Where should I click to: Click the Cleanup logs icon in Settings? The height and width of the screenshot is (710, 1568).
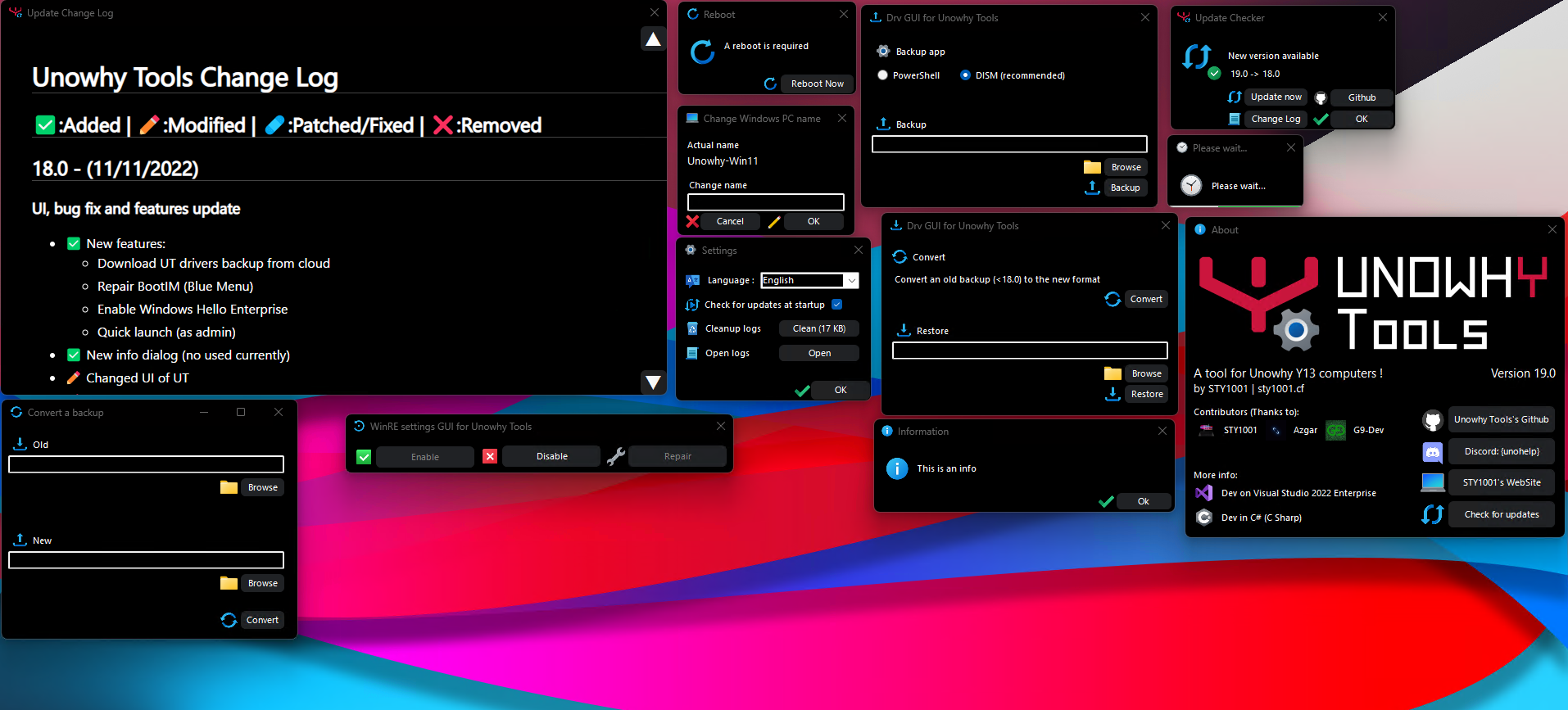692,328
